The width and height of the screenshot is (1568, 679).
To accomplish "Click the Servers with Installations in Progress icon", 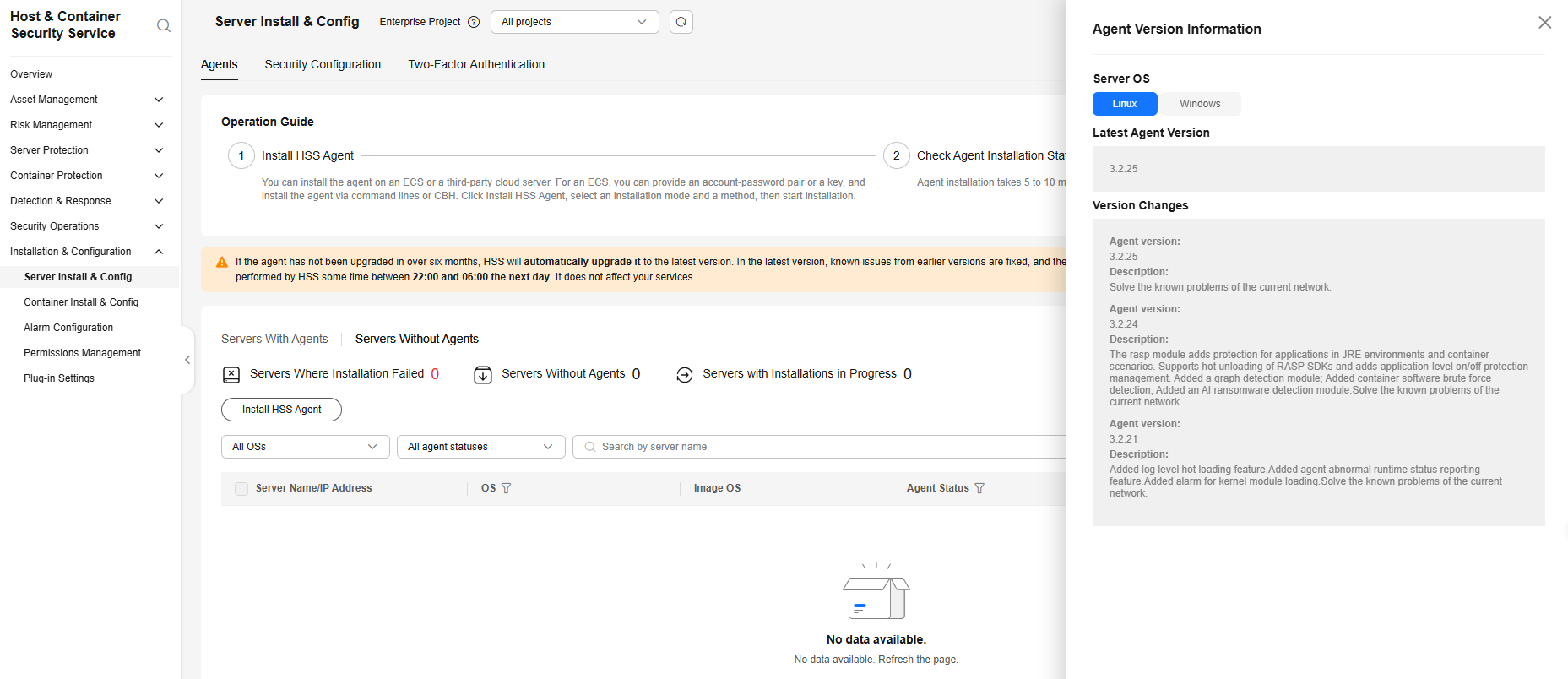I will point(685,375).
